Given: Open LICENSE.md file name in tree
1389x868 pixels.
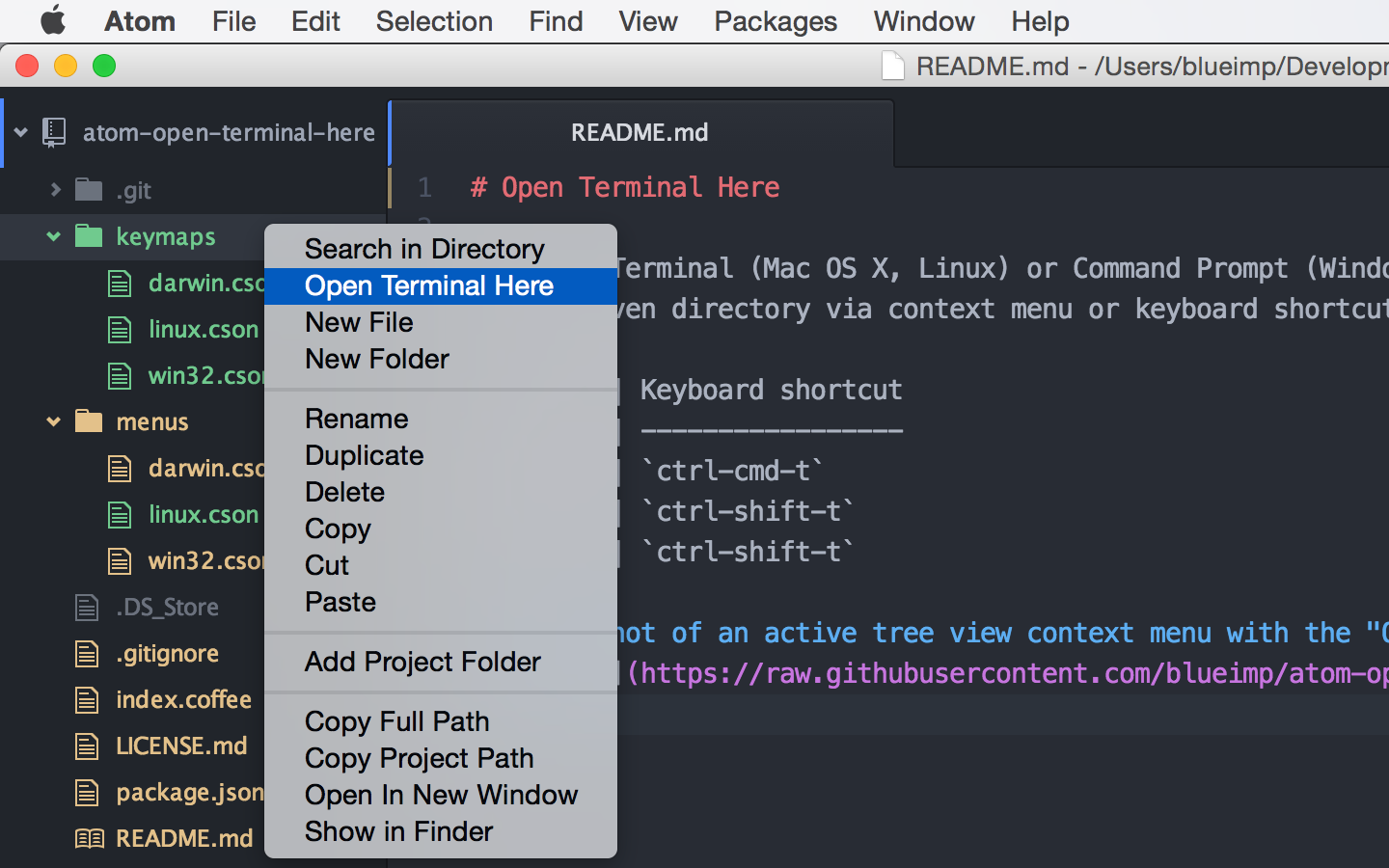Looking at the screenshot, I should [181, 746].
